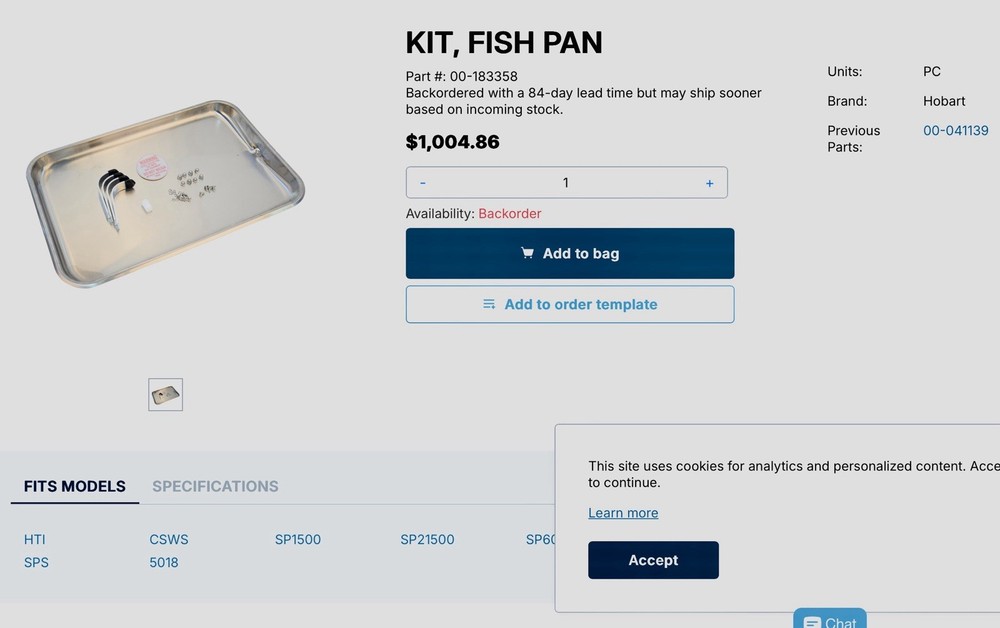
Task: Click the Add to order template button
Action: coord(569,304)
